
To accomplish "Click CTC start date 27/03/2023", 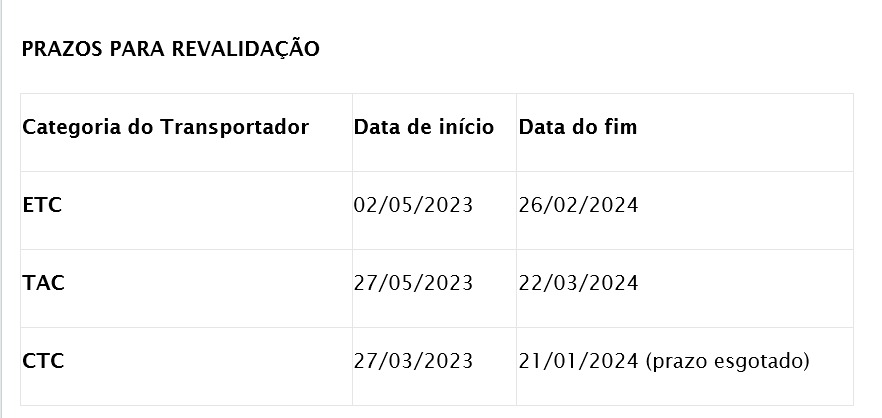I will pos(413,361).
